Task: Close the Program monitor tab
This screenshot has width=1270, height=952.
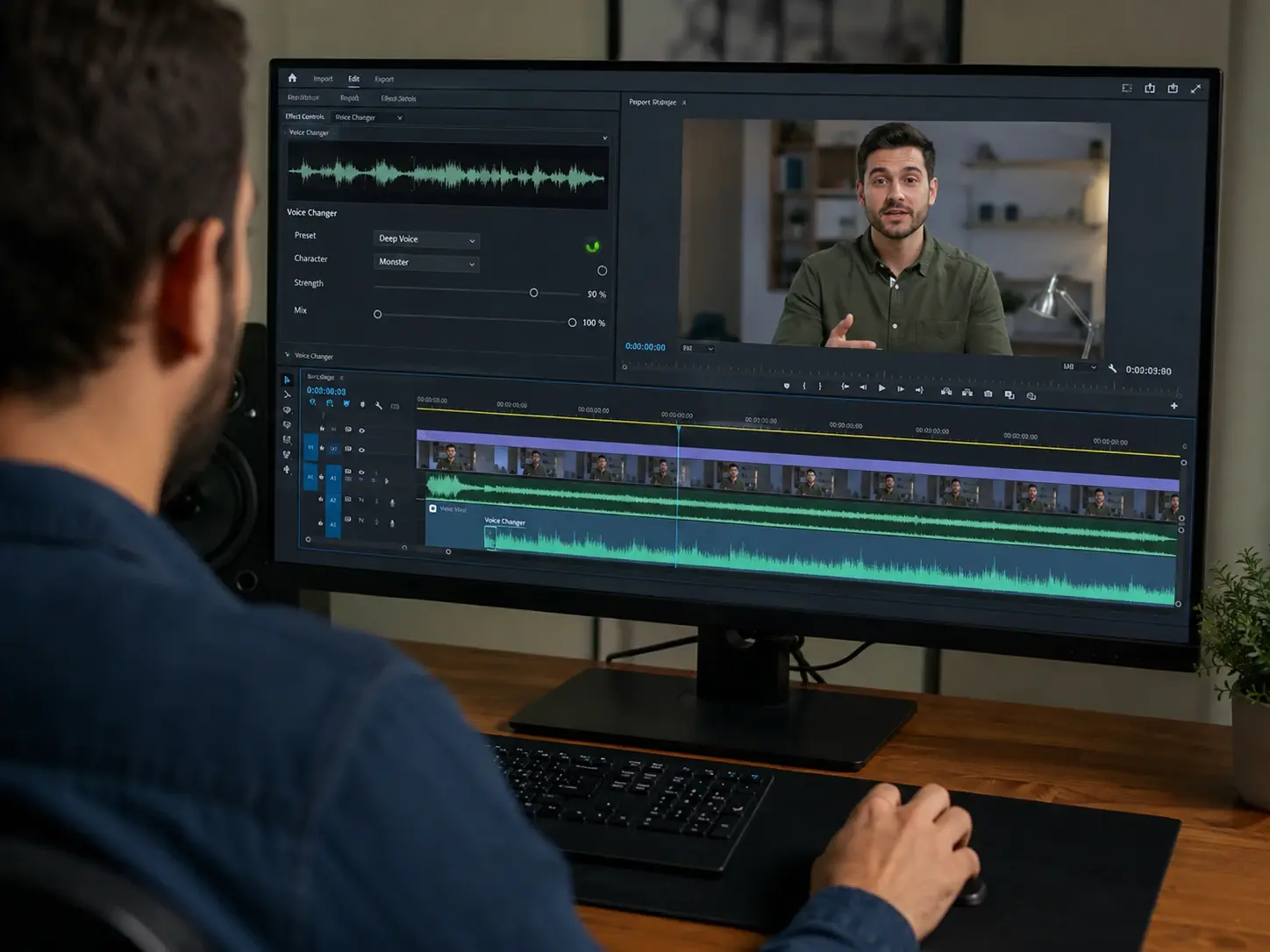Action: click(684, 103)
